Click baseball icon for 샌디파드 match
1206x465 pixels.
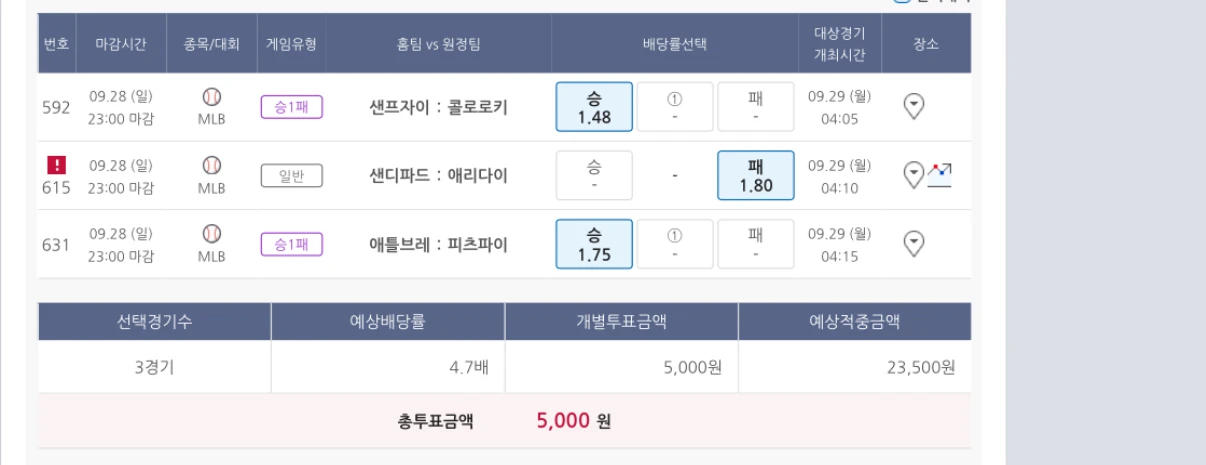[211, 165]
